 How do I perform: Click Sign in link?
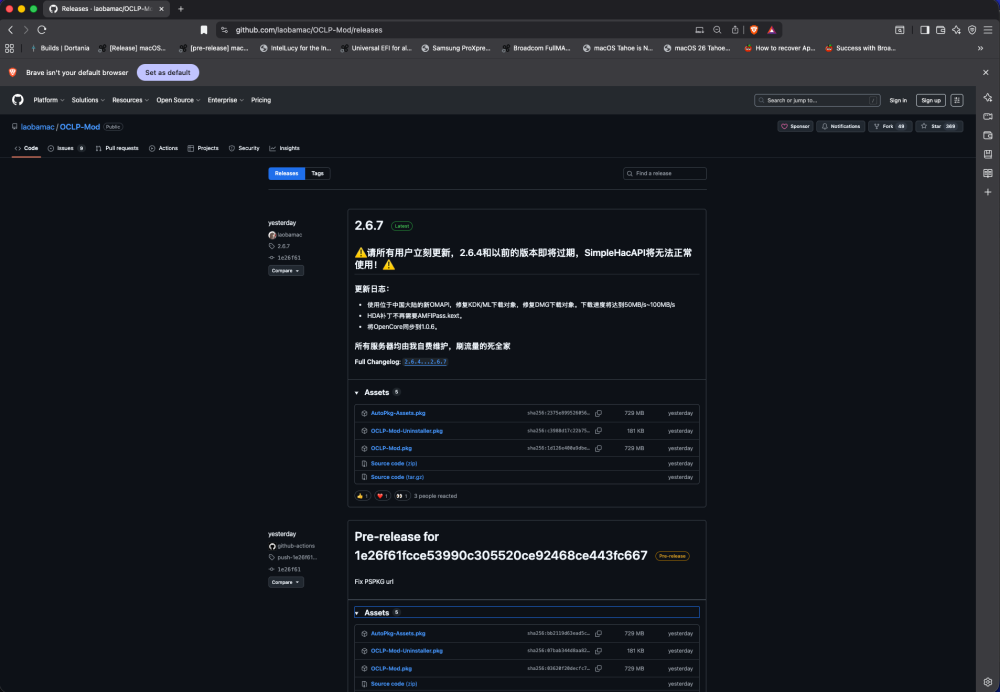(898, 100)
